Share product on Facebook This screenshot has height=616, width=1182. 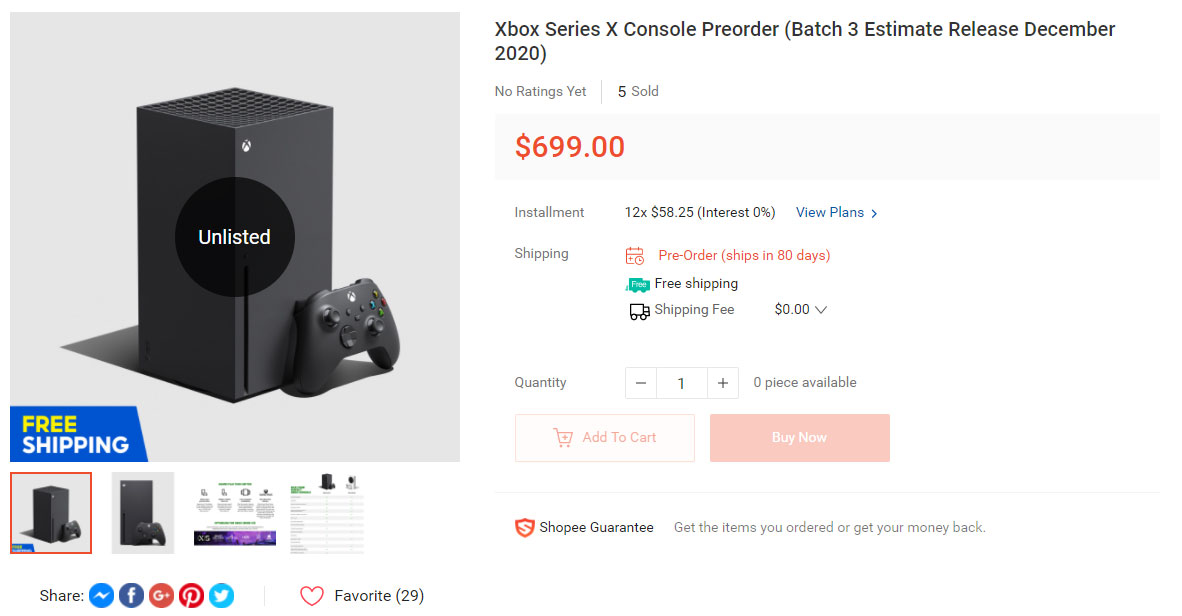click(x=131, y=596)
